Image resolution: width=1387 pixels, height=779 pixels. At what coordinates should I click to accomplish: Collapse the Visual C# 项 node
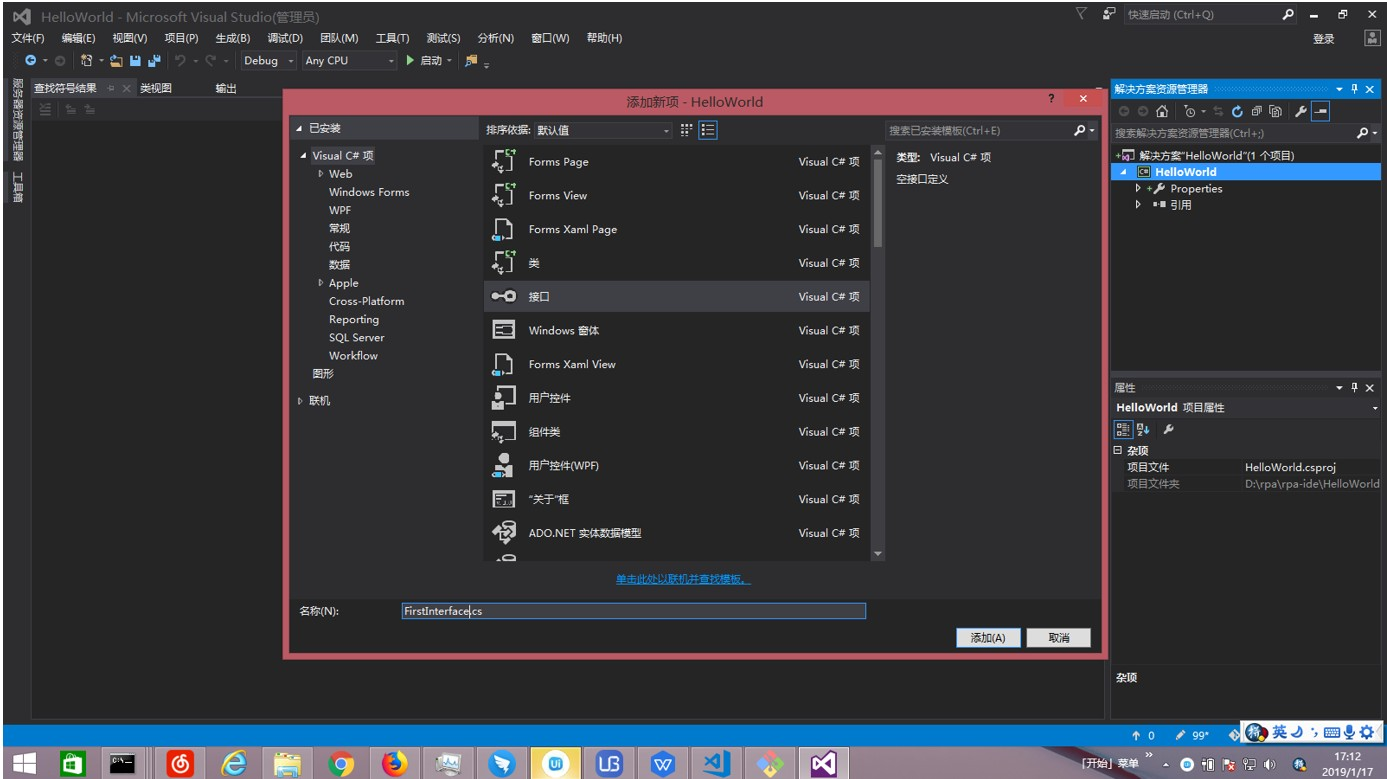(x=303, y=156)
